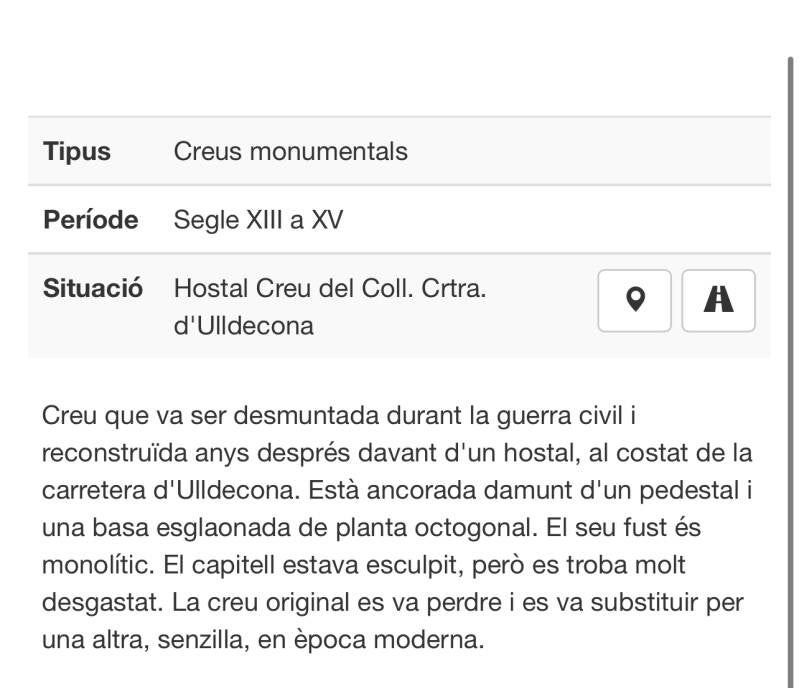Viewport: 799px width, 688px height.
Task: Click the "Segle XIII a XV" period value
Action: click(258, 220)
